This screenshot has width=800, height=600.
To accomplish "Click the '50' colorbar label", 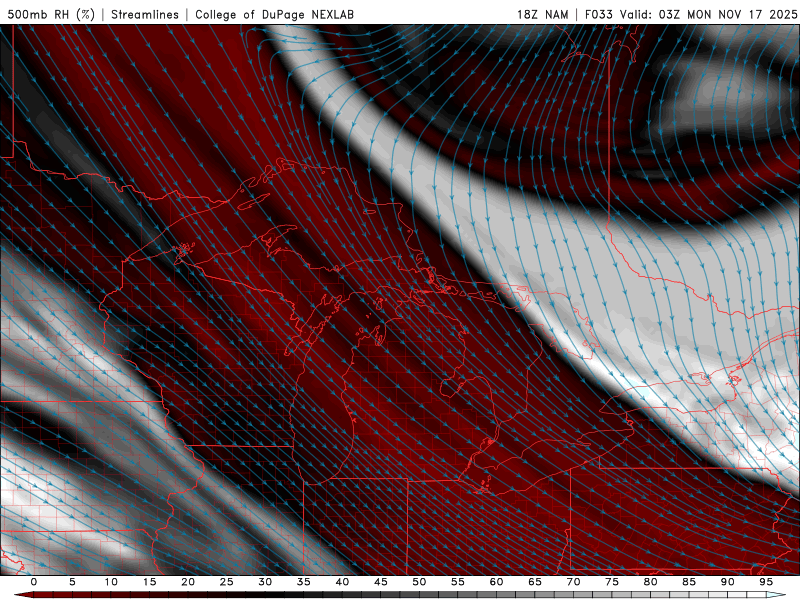I will 419,582.
